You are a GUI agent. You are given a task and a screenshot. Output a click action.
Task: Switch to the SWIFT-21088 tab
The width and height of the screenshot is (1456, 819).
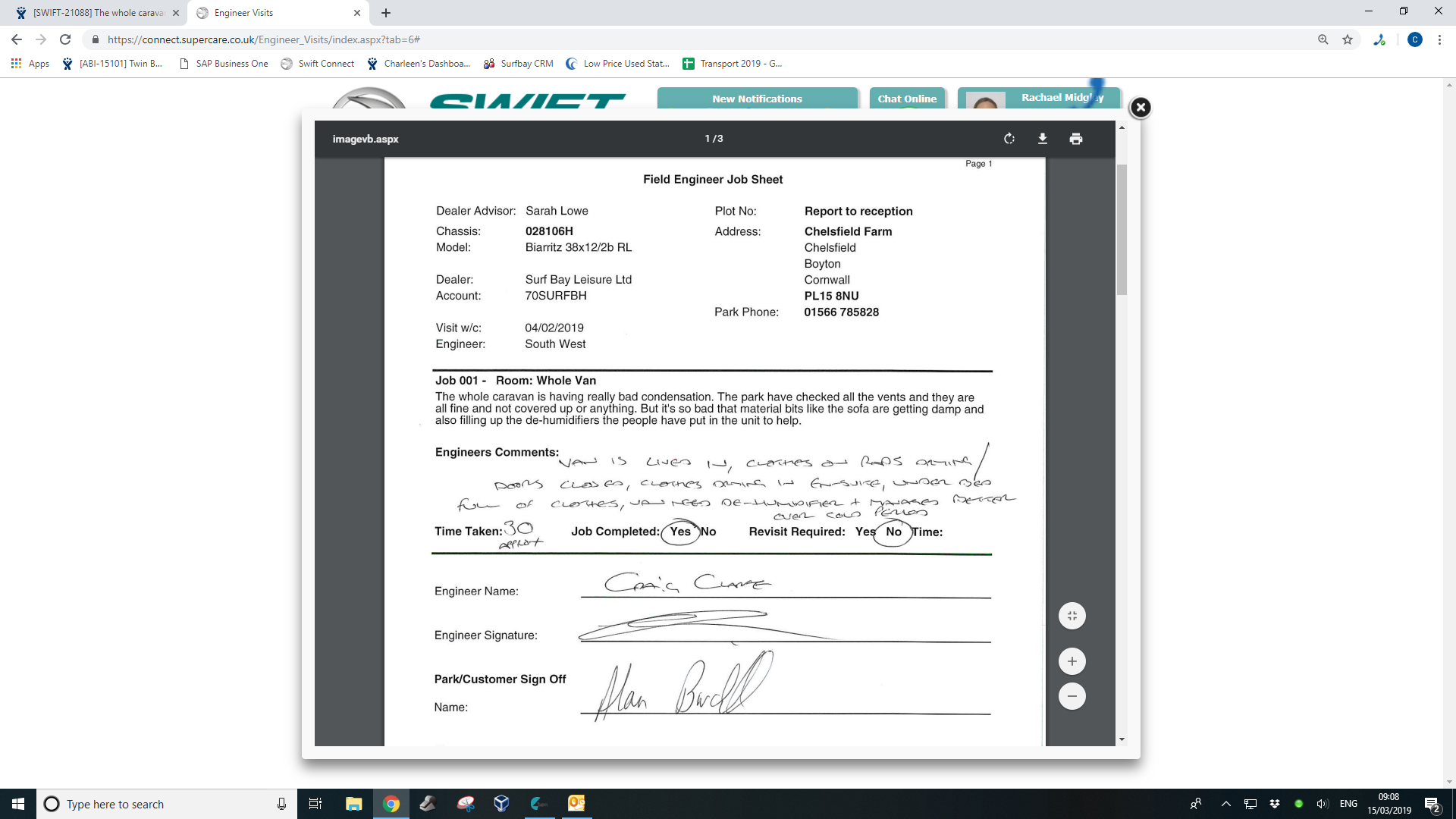click(x=97, y=13)
